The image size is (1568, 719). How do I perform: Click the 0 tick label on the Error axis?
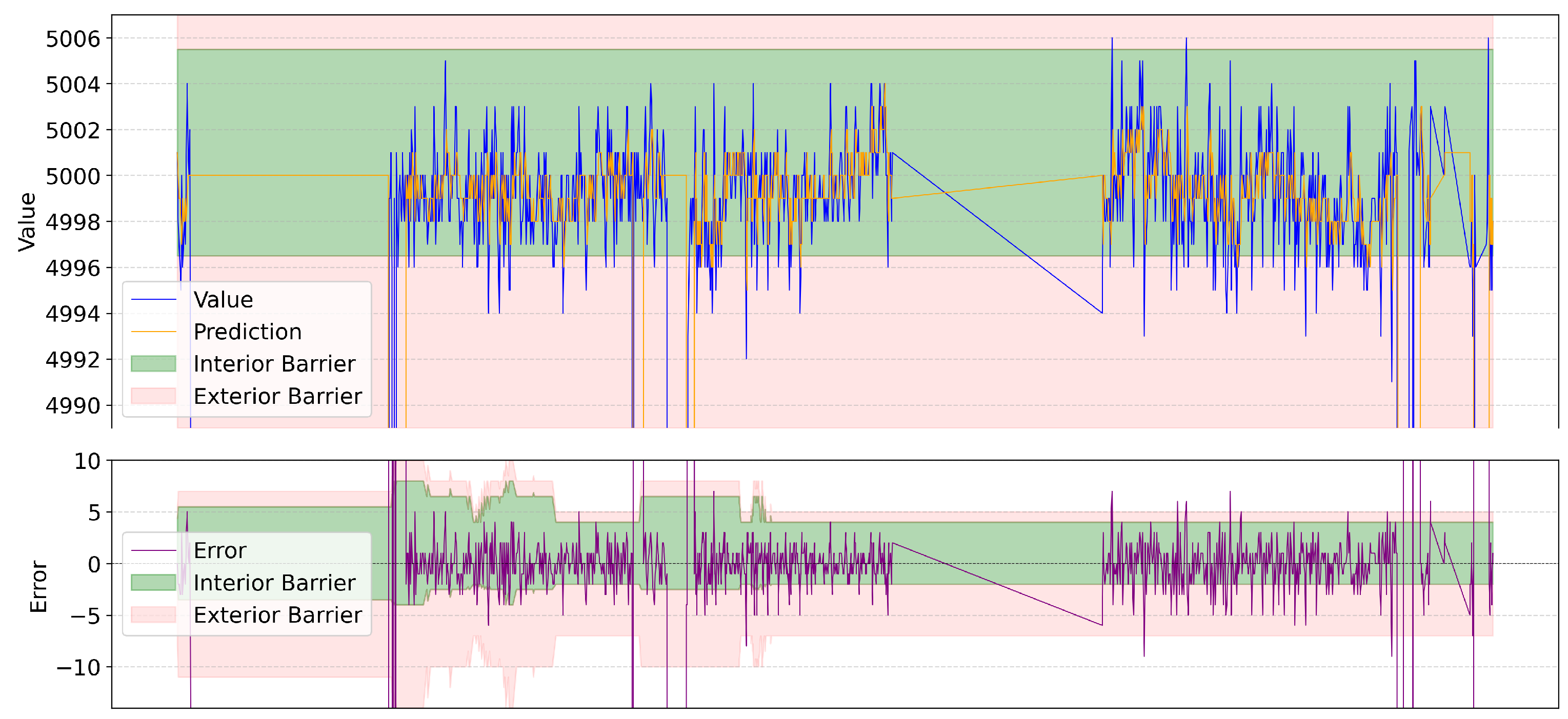94,565
